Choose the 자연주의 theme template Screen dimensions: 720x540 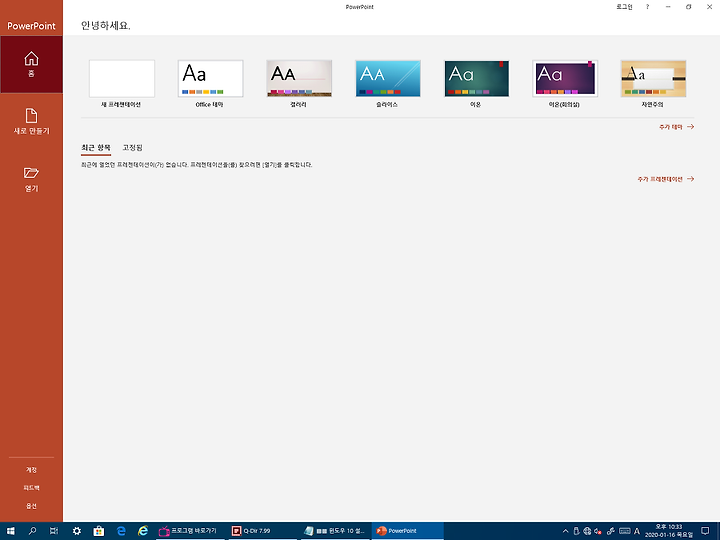coord(653,84)
